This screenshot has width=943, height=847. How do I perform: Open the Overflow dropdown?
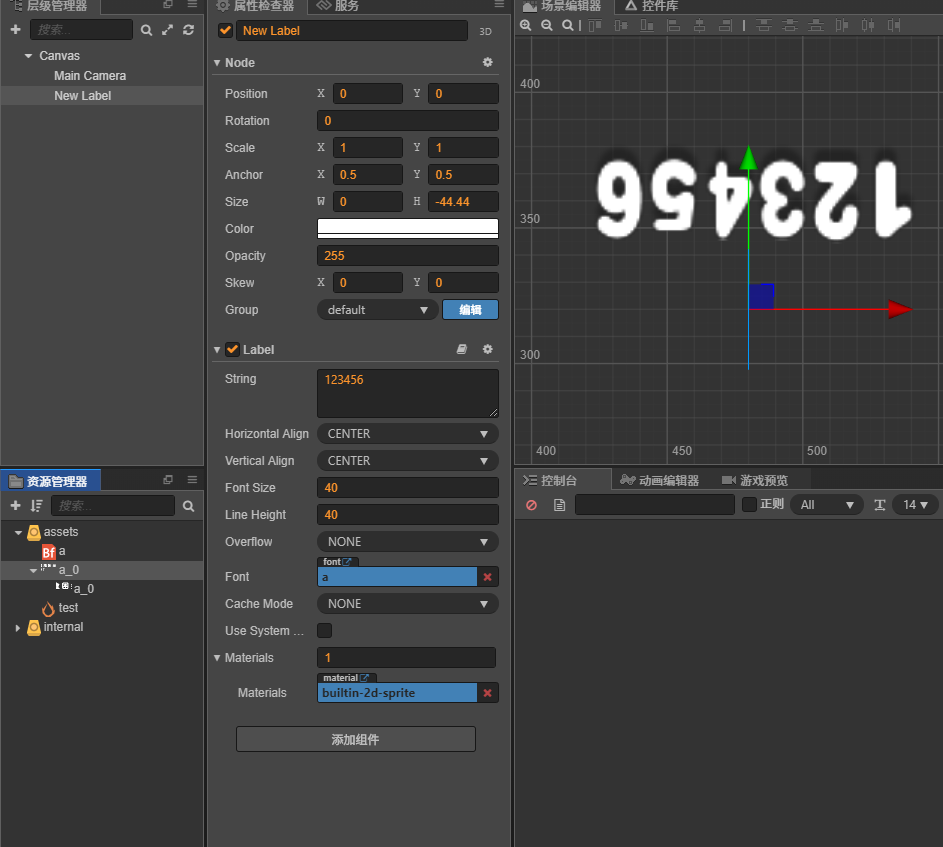pos(407,542)
